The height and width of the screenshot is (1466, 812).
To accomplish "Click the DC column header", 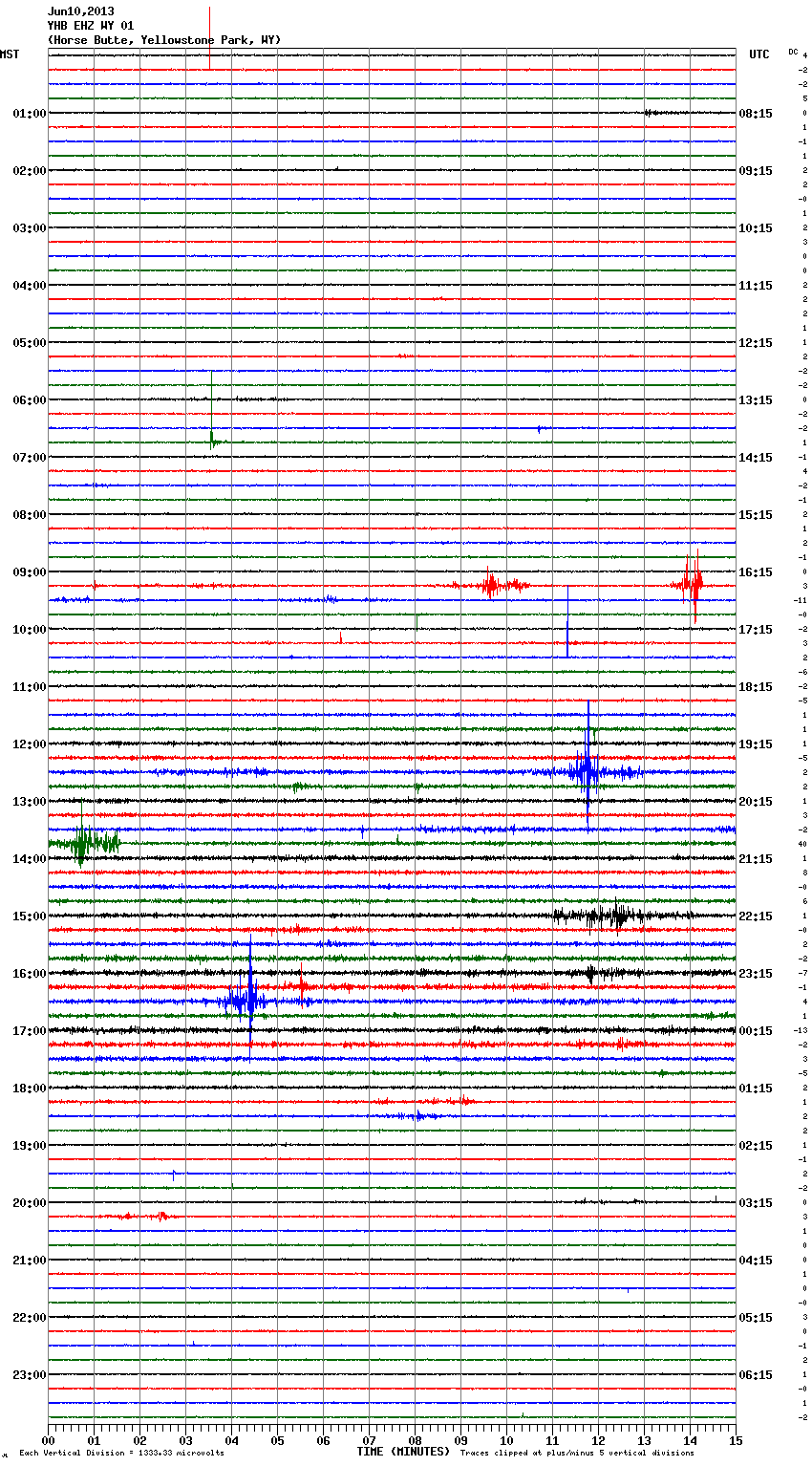I will [793, 52].
